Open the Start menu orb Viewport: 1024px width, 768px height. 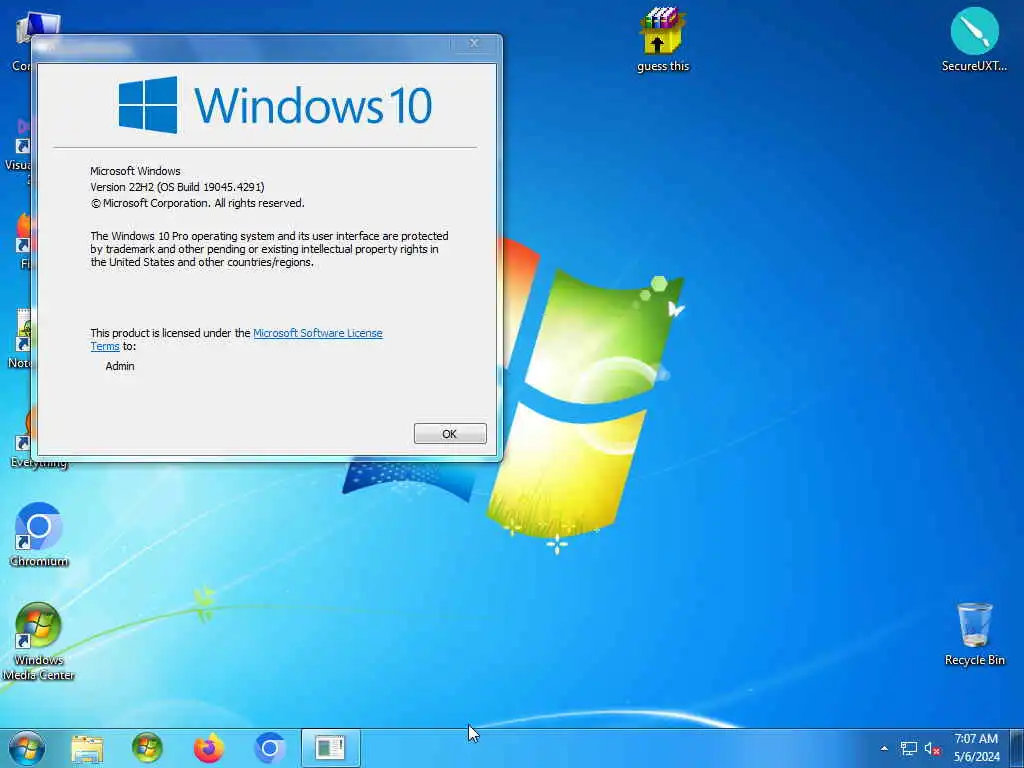27,748
